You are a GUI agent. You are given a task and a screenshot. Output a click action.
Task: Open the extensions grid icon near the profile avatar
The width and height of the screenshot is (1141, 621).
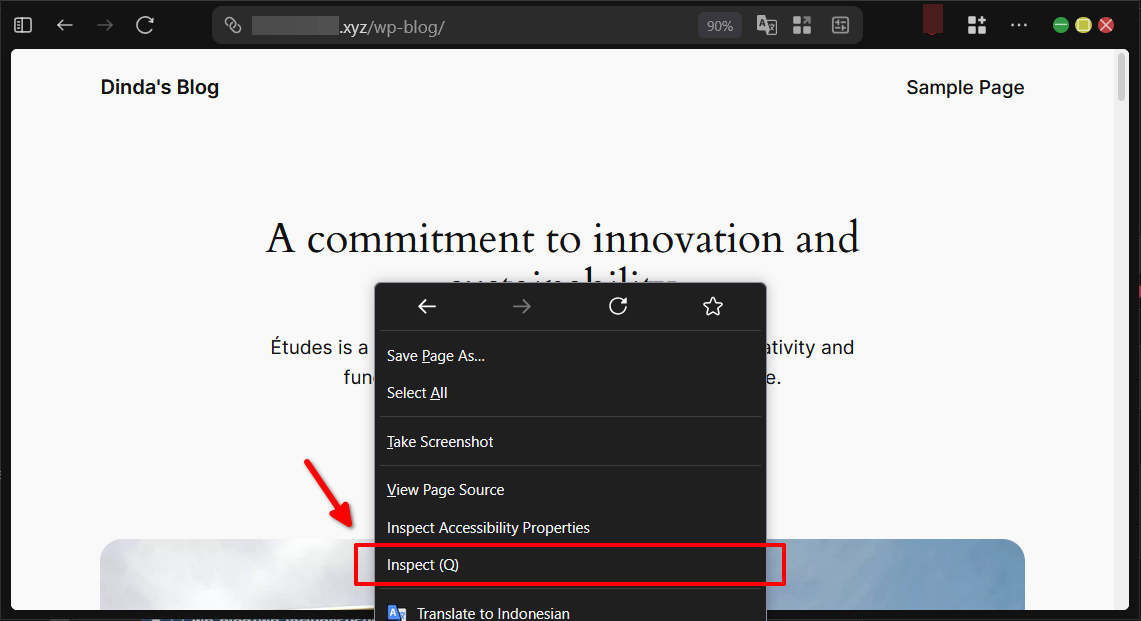point(976,24)
